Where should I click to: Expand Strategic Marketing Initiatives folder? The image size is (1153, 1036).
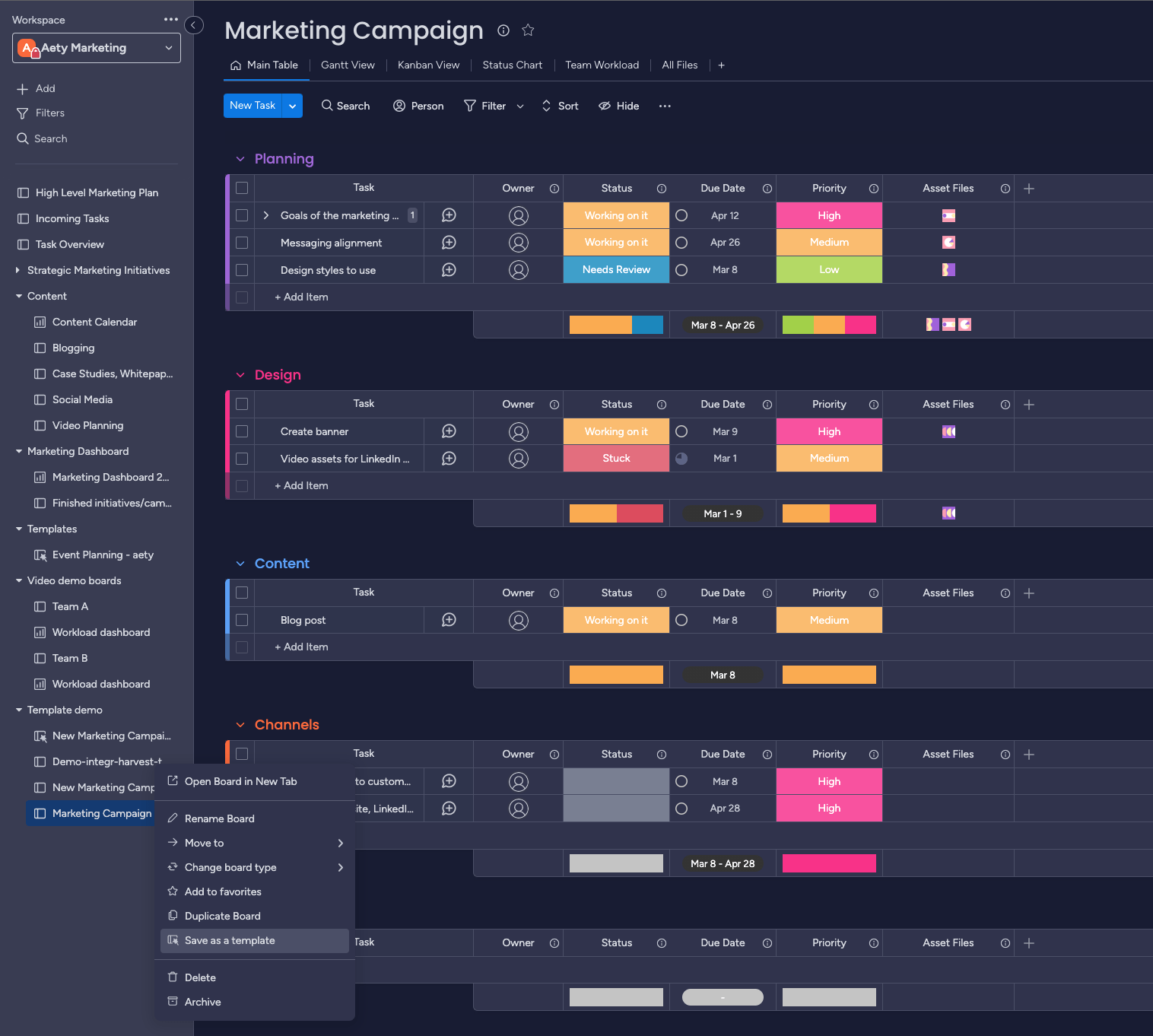click(17, 270)
